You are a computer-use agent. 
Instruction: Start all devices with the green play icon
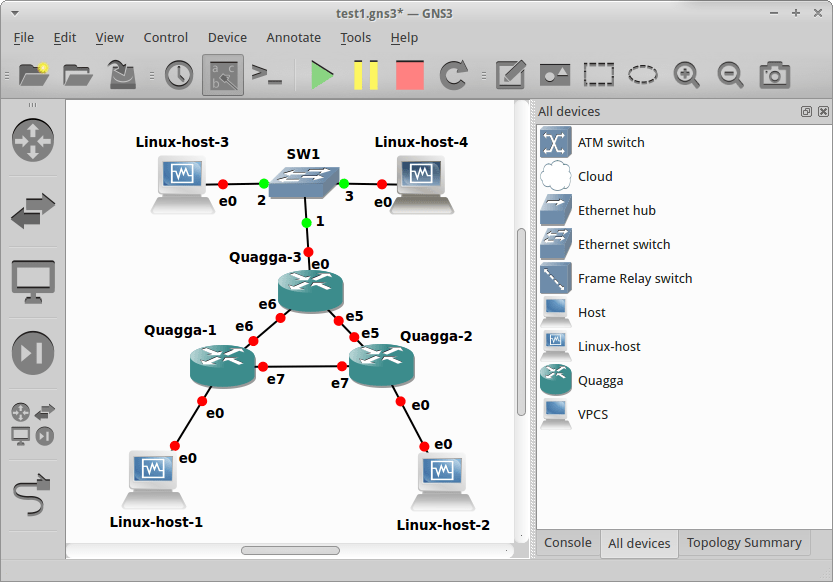tap(321, 74)
